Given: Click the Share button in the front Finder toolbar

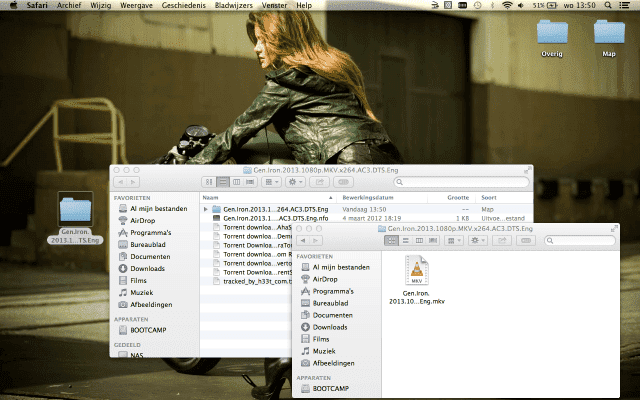Looking at the screenshot, I should coord(503,240).
